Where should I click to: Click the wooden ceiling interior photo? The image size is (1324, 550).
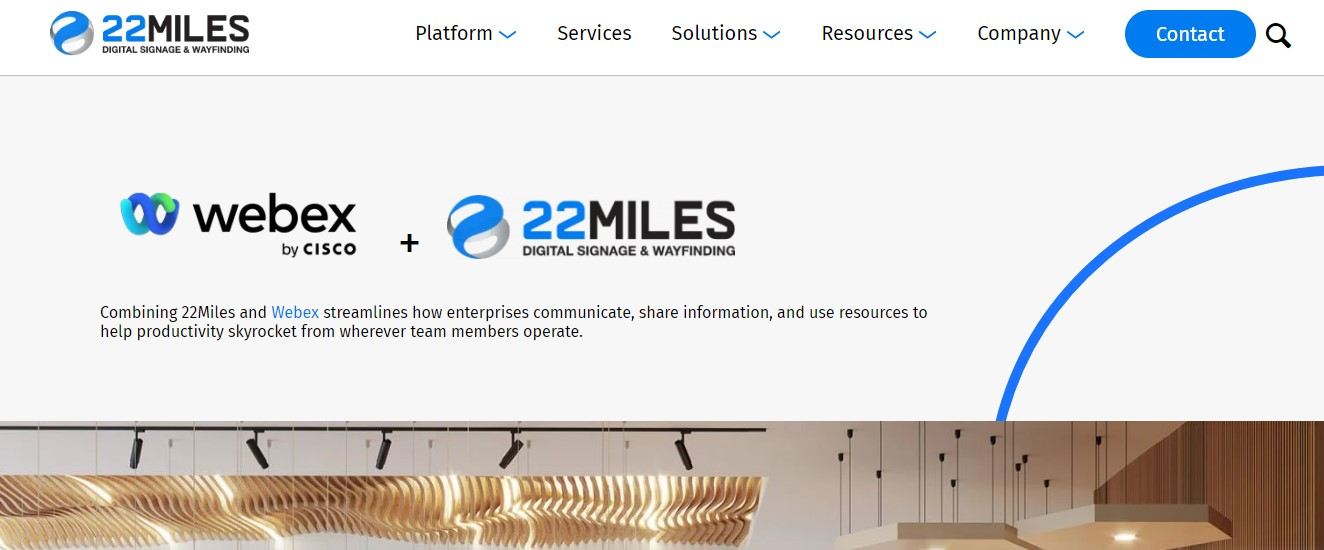tap(662, 485)
